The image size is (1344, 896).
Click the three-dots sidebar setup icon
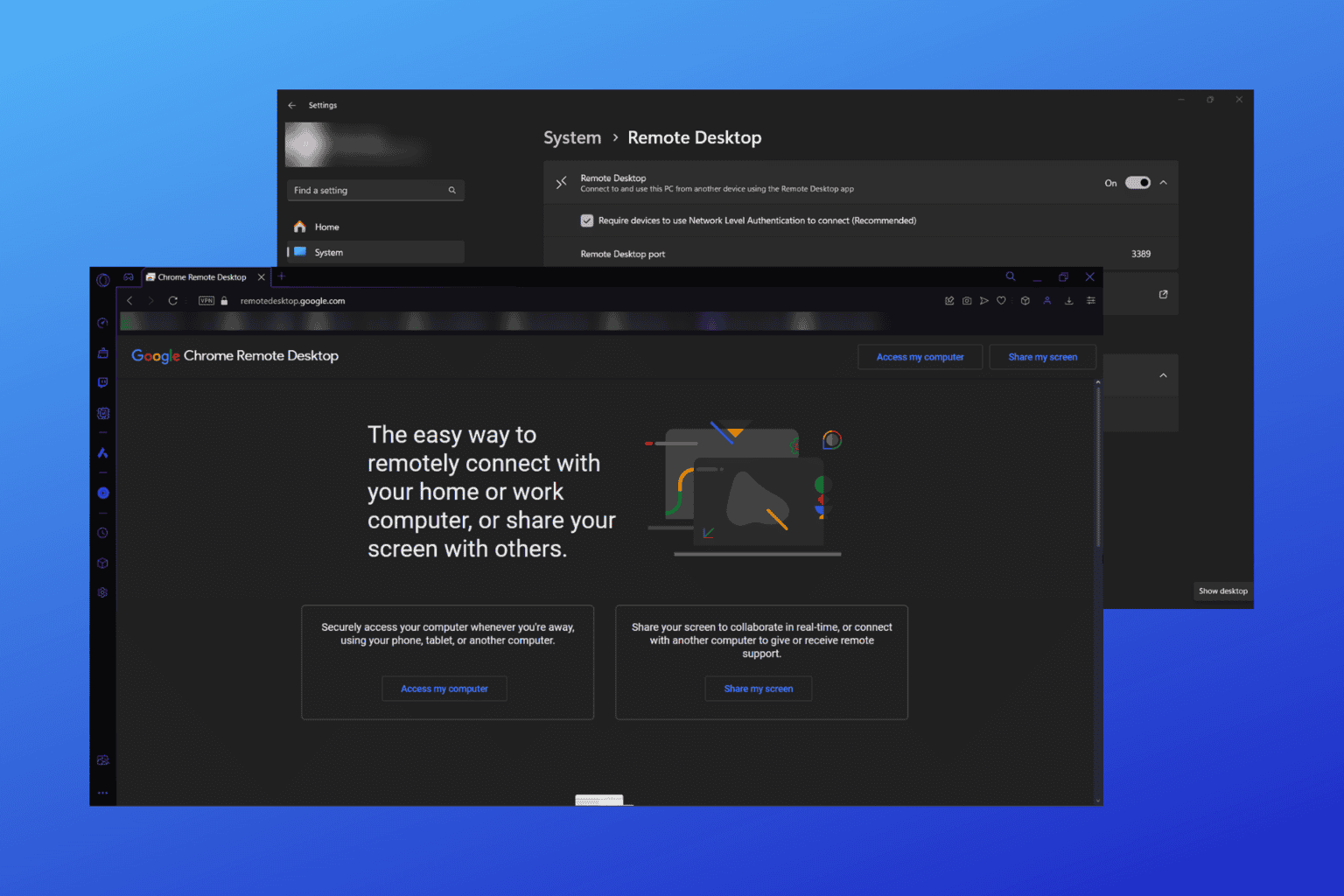point(102,793)
